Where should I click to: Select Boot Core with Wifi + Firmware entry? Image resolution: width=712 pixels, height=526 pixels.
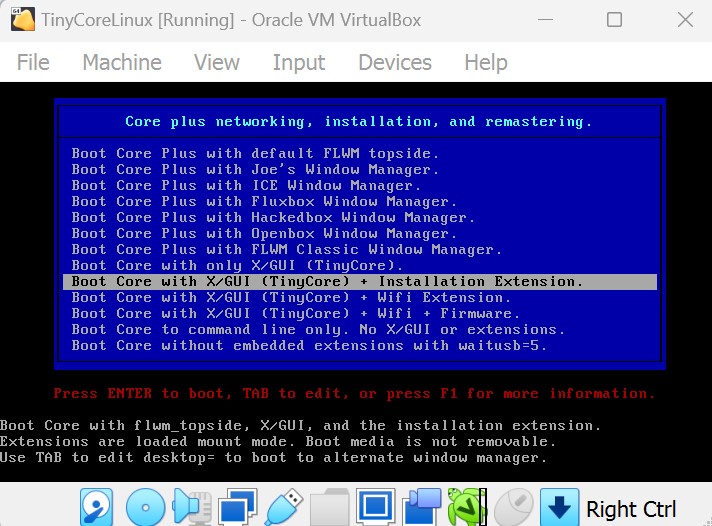(360, 313)
